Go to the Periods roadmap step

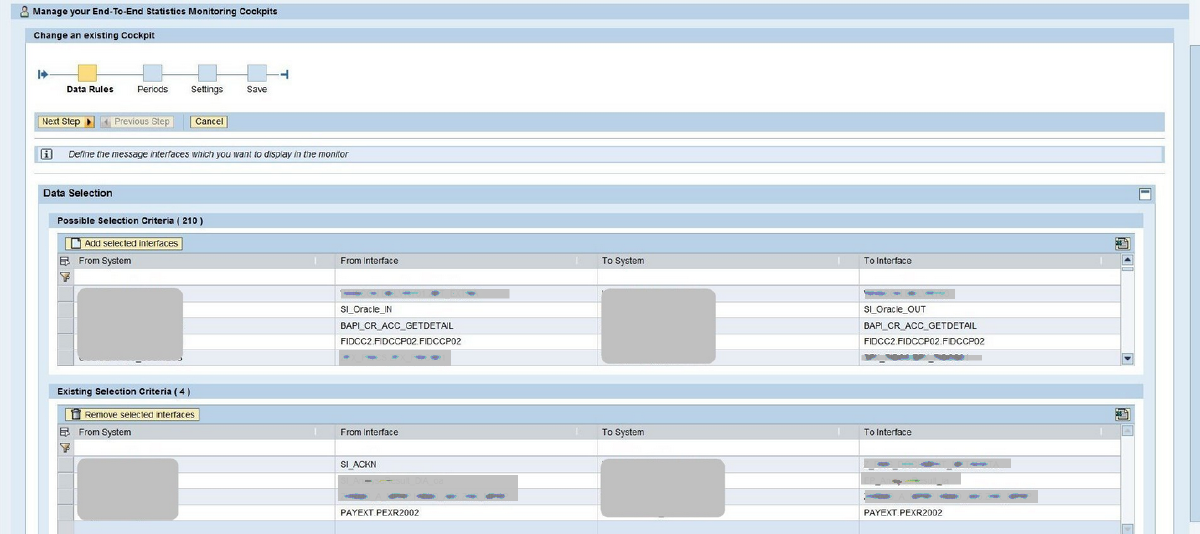tap(152, 73)
